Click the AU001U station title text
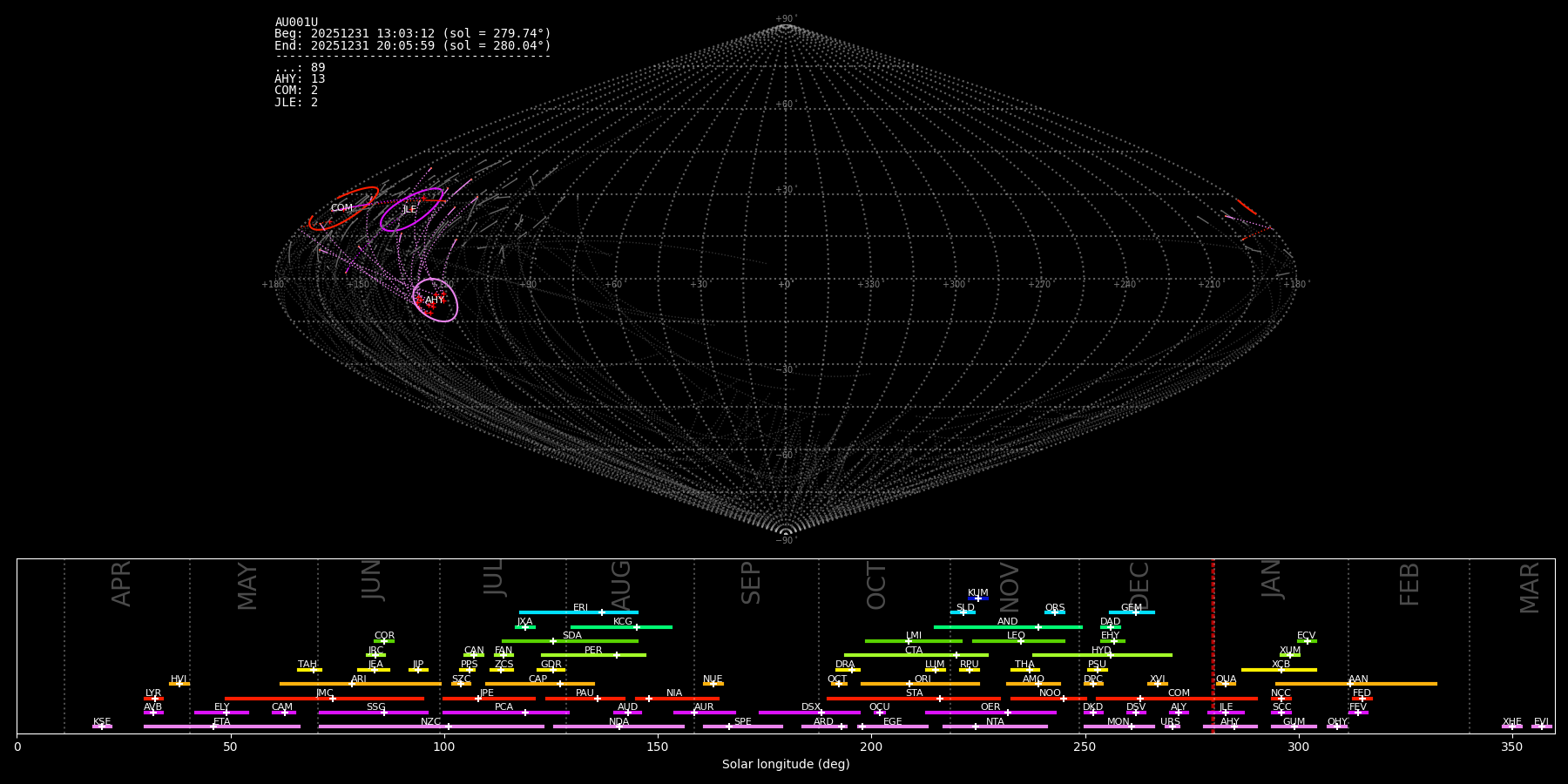Viewport: 1568px width, 784px height. click(x=296, y=23)
